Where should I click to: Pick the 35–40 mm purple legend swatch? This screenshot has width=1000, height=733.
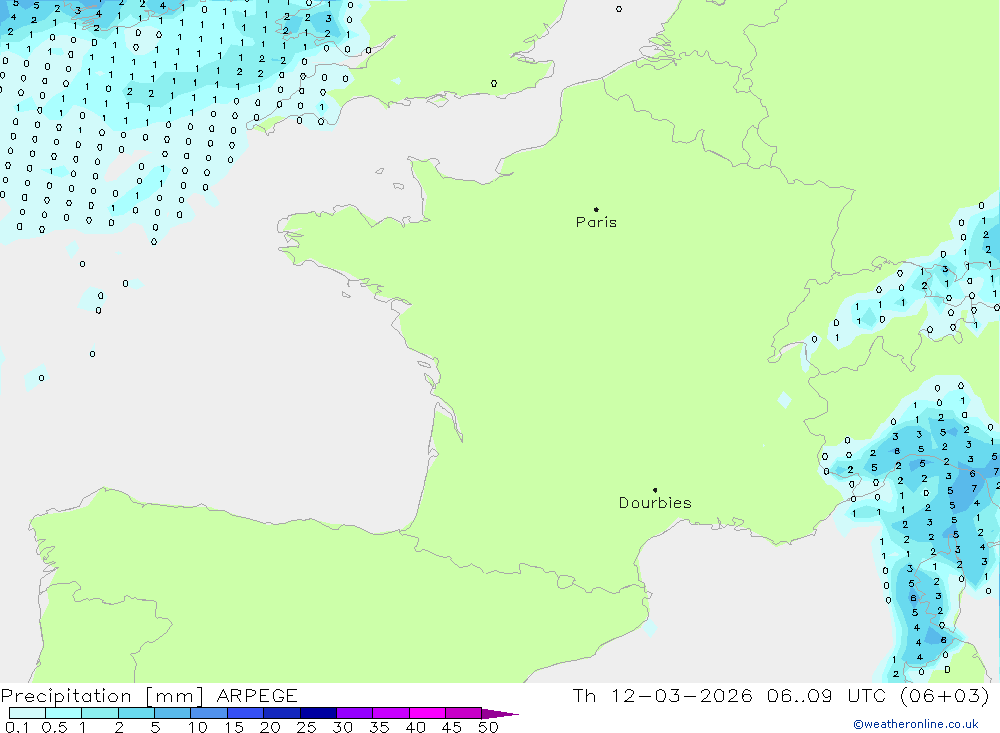390,713
